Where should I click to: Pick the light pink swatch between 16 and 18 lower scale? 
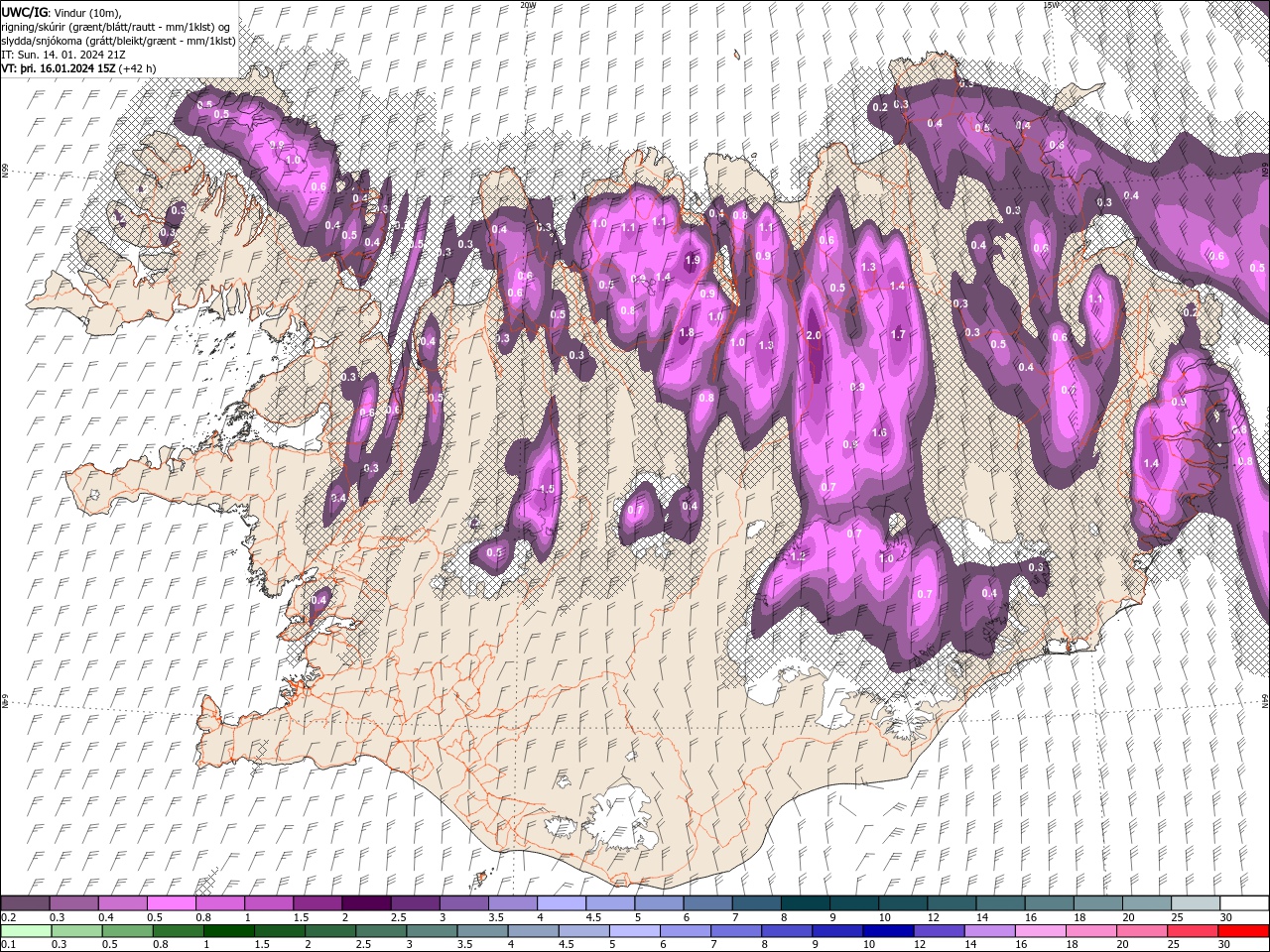[1041, 930]
